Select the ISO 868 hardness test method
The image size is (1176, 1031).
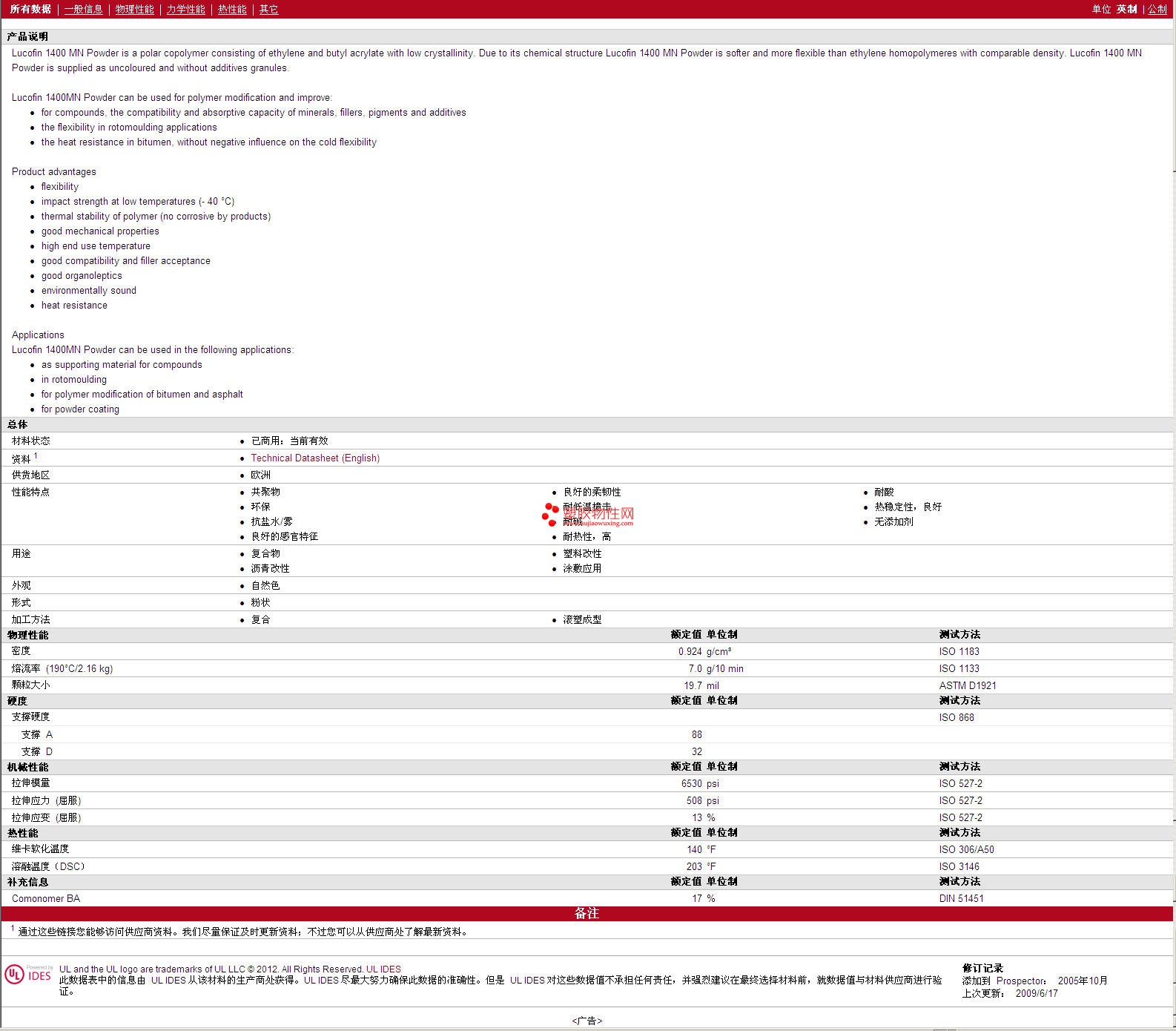point(957,717)
